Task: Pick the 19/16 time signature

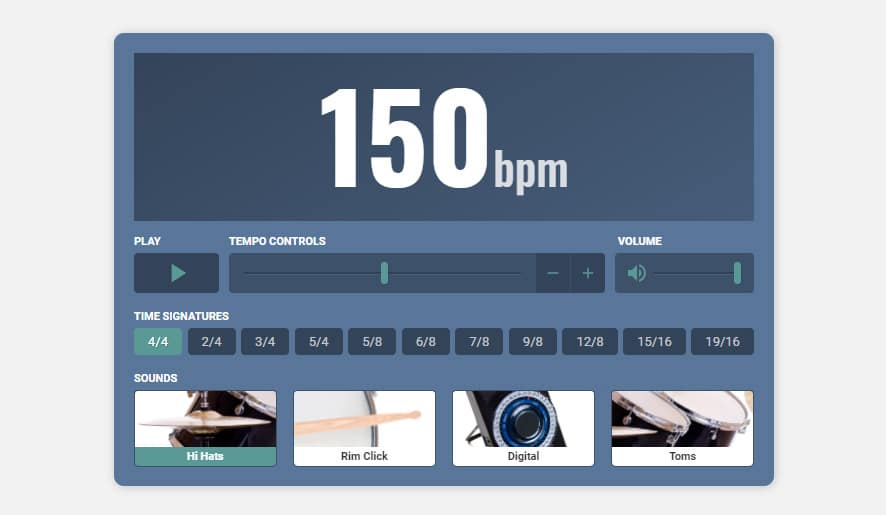Action: [722, 341]
